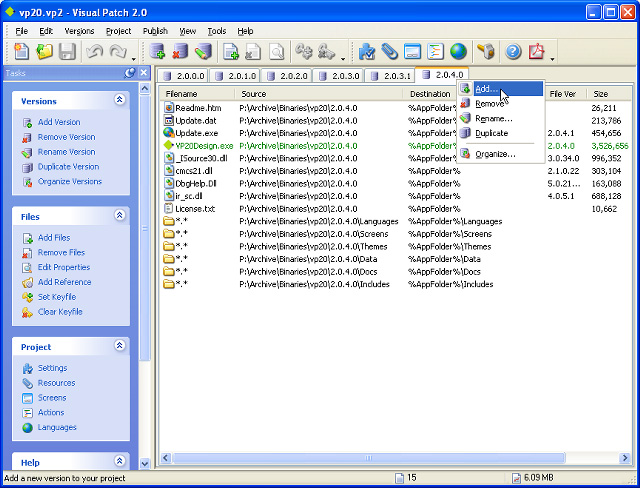Click the Resources paperclip toolbar icon
This screenshot has height=488, width=640.
(389, 52)
